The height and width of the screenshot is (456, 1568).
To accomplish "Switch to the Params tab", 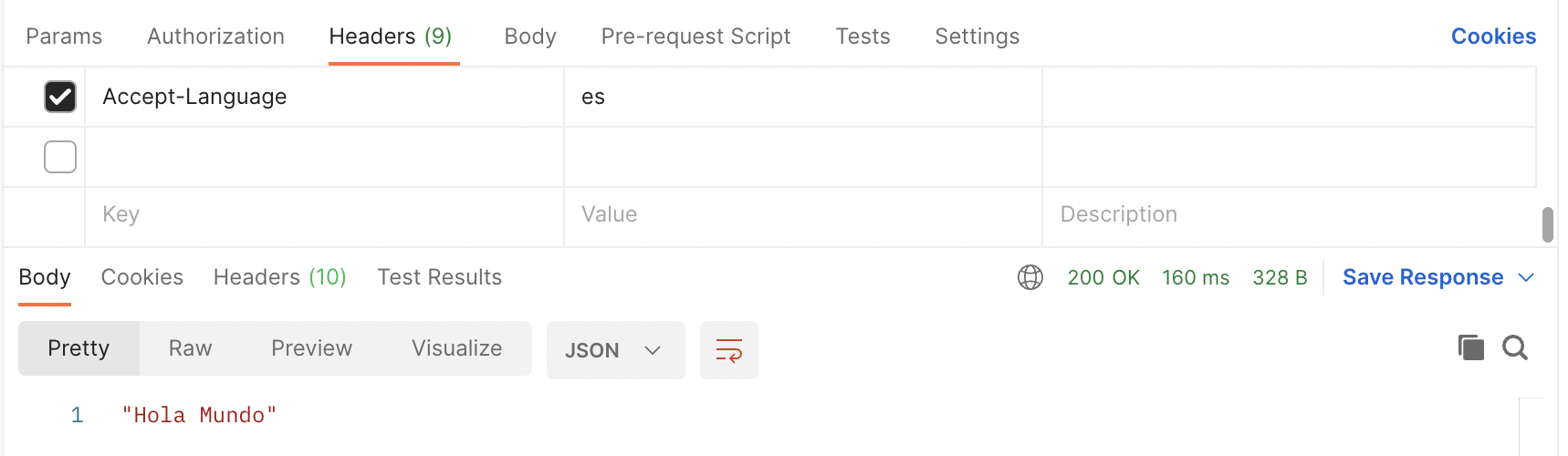I will pos(64,36).
